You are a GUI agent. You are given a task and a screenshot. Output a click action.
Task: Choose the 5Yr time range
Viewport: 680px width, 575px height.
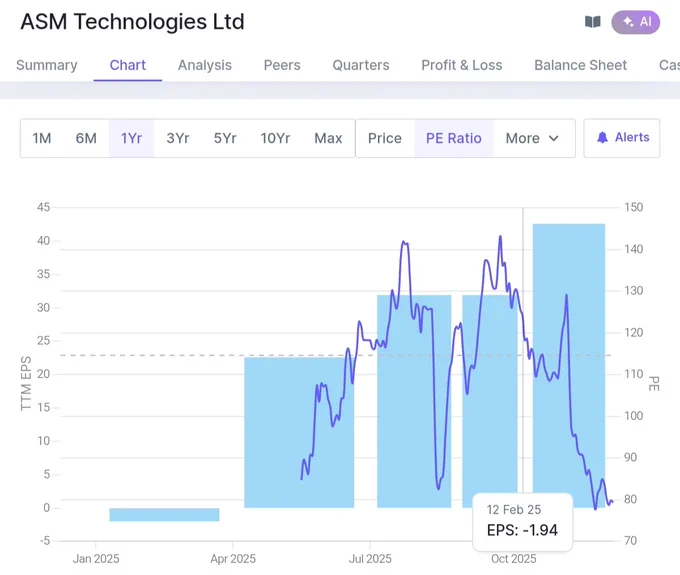coord(225,138)
